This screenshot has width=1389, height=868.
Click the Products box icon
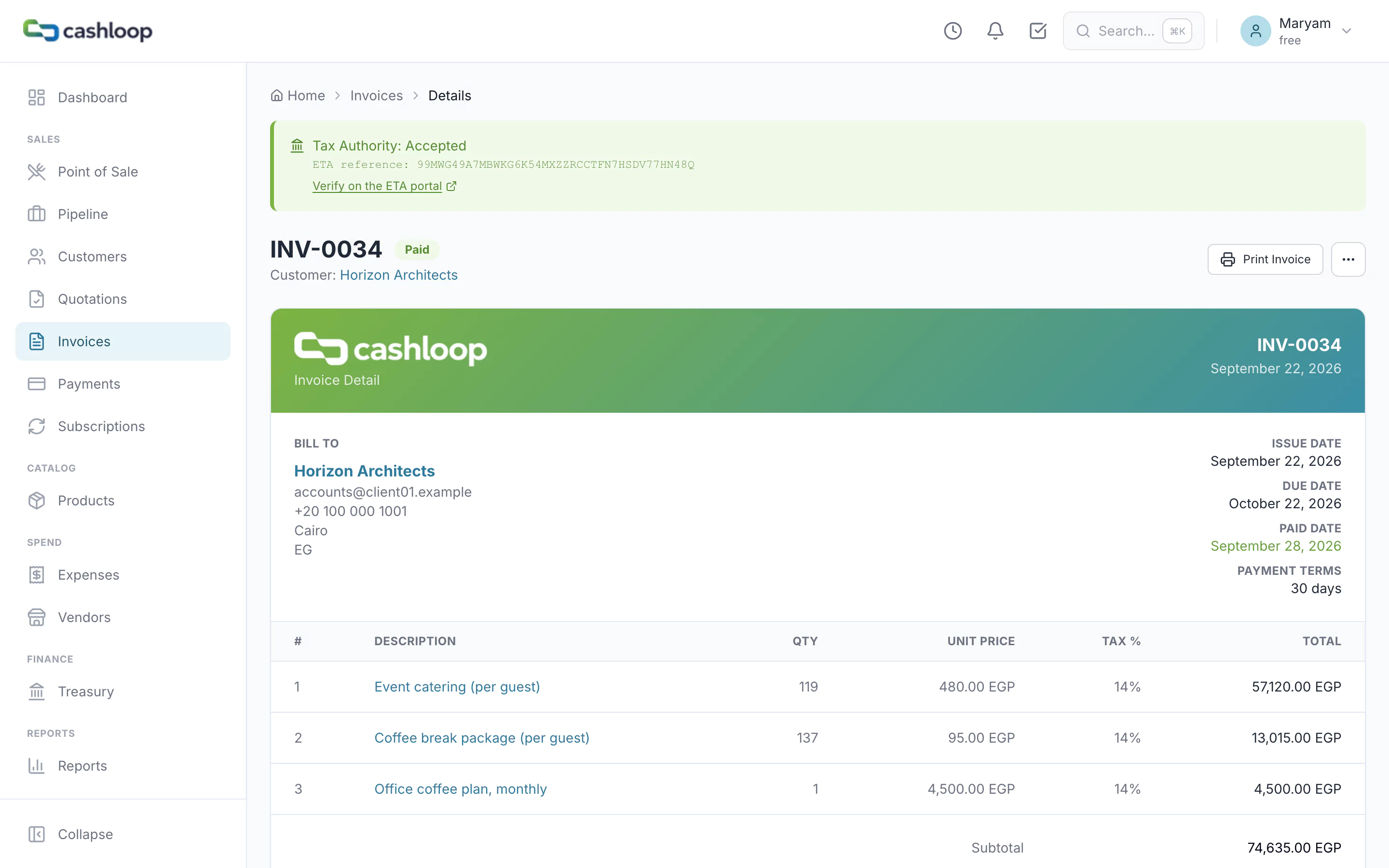[x=37, y=501]
